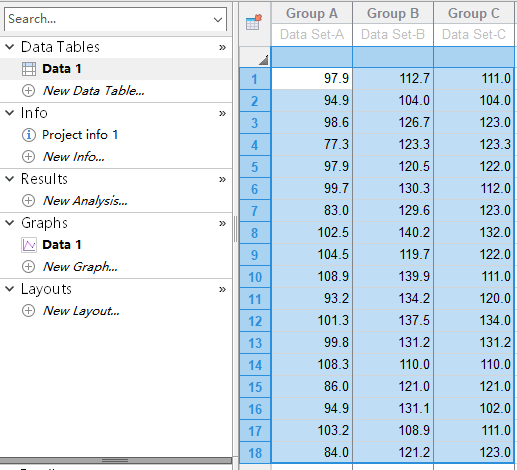The width and height of the screenshot is (517, 470).
Task: Click cell 112.7 in Group B
Action: click(393, 79)
